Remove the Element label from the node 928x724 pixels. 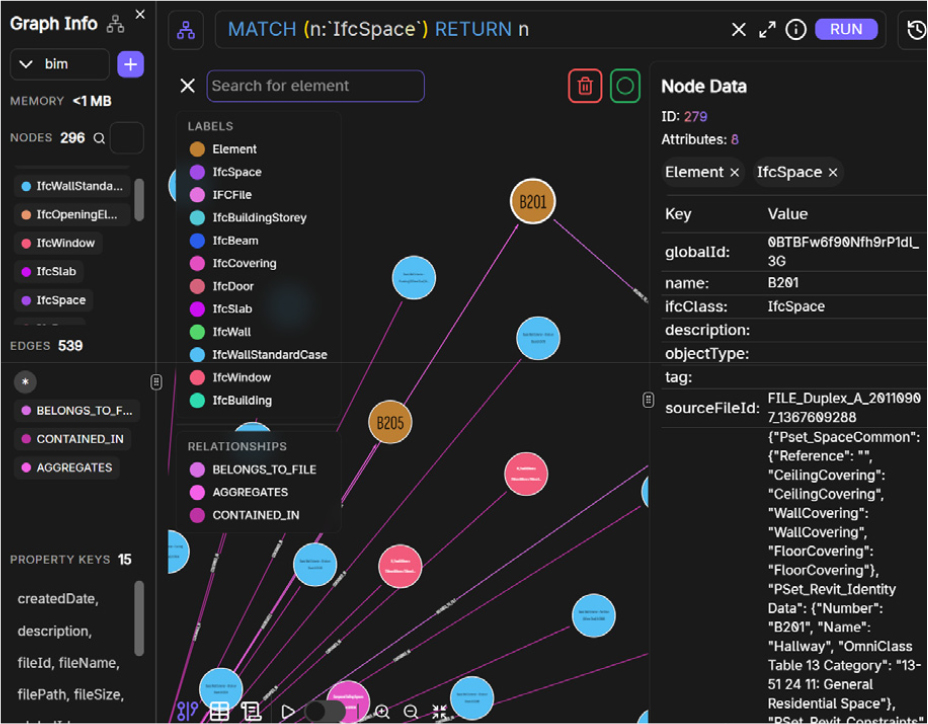(x=734, y=172)
